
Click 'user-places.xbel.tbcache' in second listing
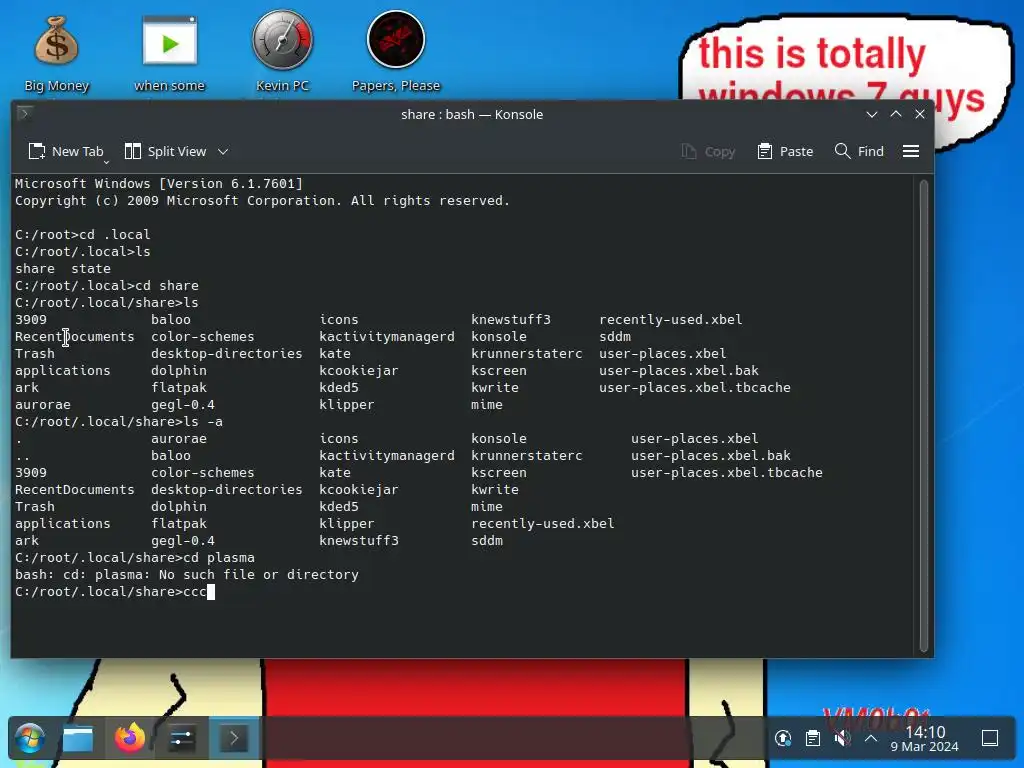click(x=727, y=473)
